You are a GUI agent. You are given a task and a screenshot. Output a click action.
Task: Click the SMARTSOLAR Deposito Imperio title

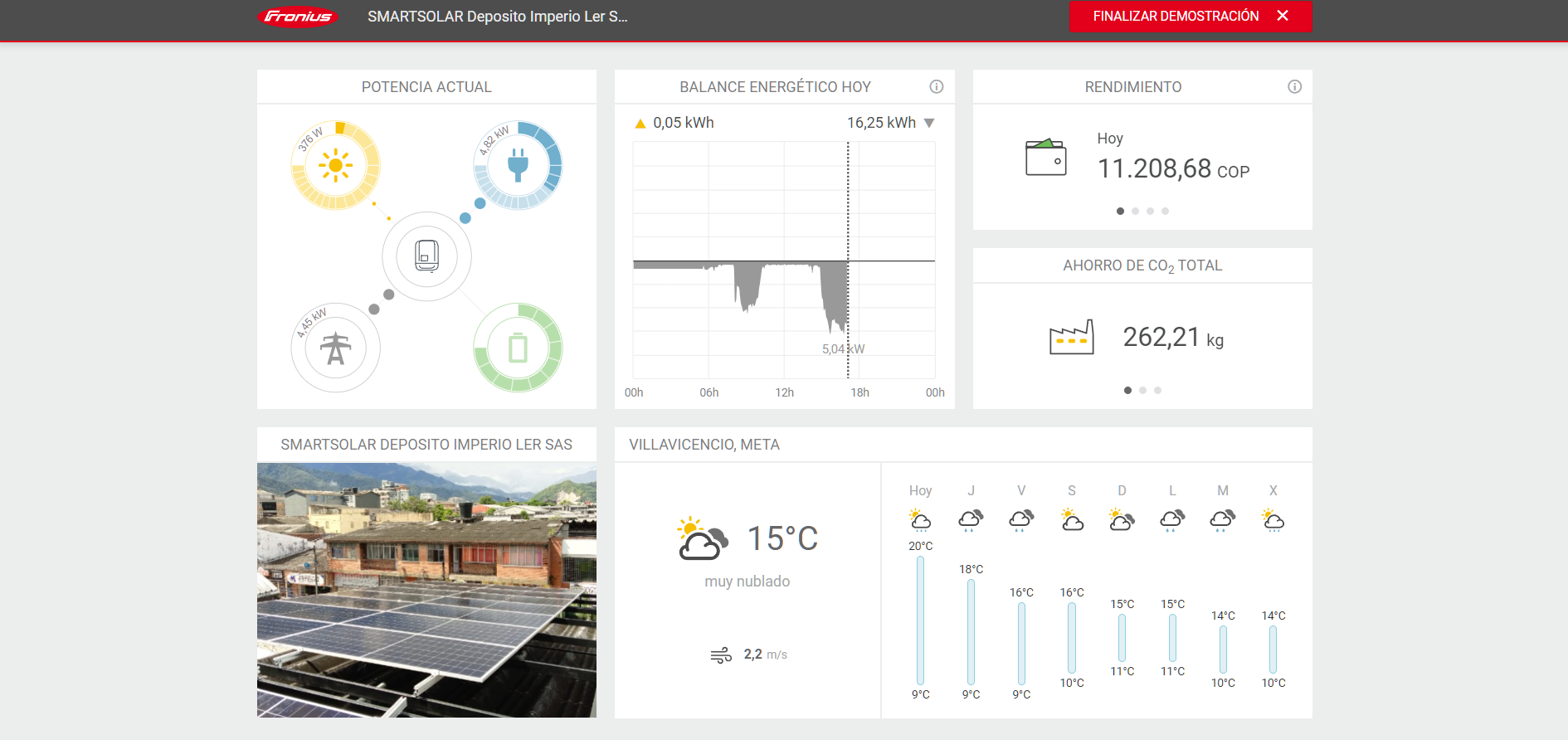(497, 17)
